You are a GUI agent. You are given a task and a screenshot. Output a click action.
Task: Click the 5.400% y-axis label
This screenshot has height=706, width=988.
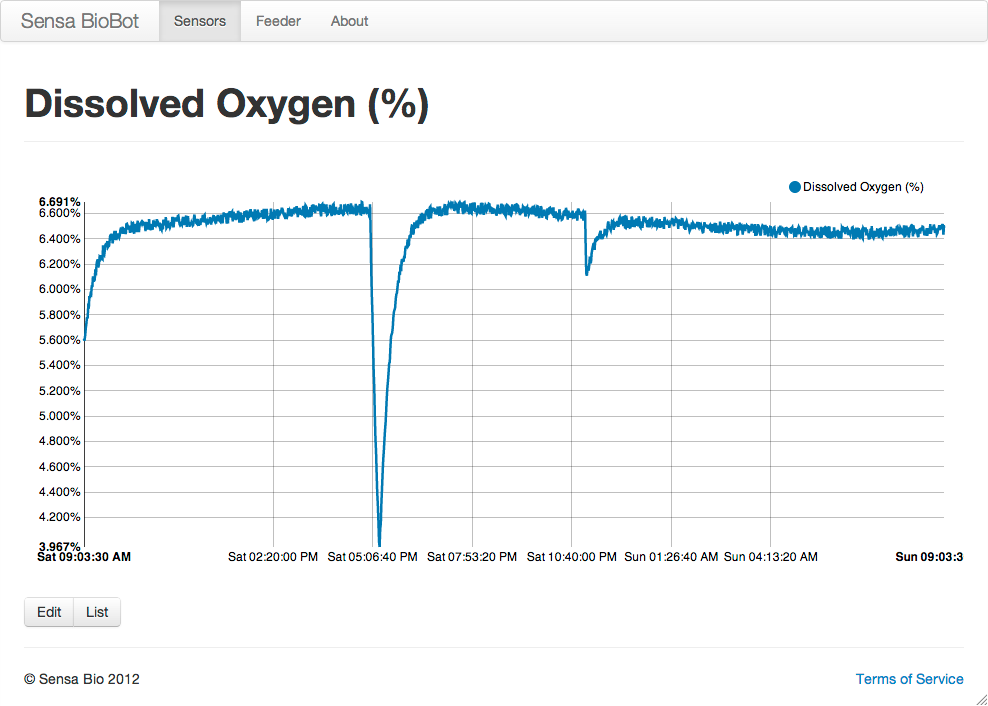pos(60,365)
